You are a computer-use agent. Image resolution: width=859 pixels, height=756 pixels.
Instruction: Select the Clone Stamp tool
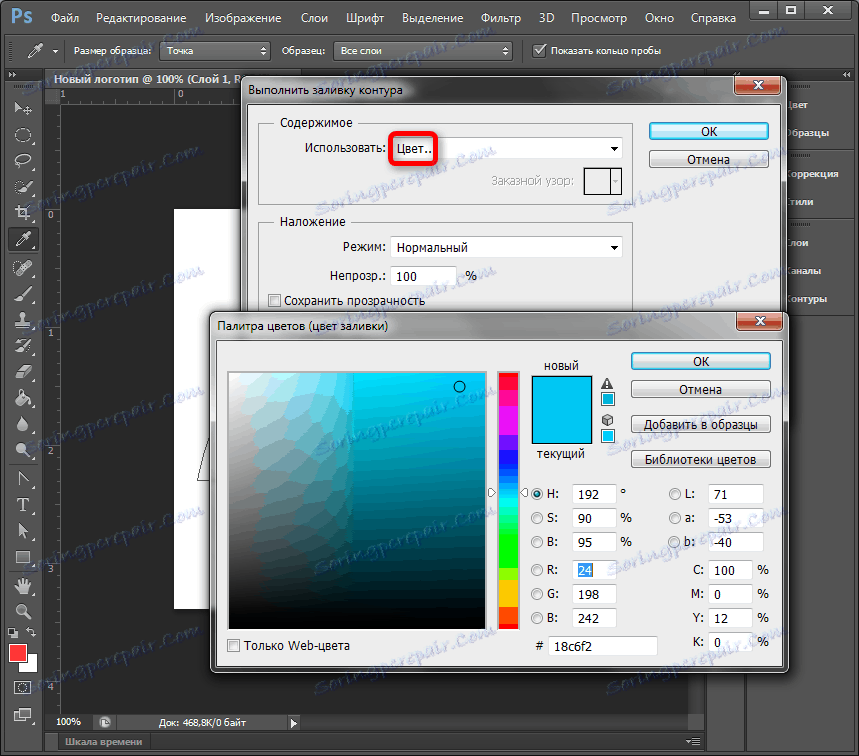[x=22, y=320]
